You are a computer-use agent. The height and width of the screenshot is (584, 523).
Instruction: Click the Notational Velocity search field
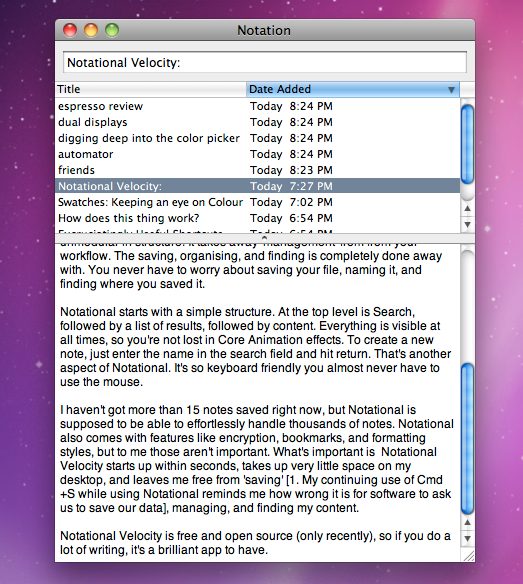coord(264,63)
